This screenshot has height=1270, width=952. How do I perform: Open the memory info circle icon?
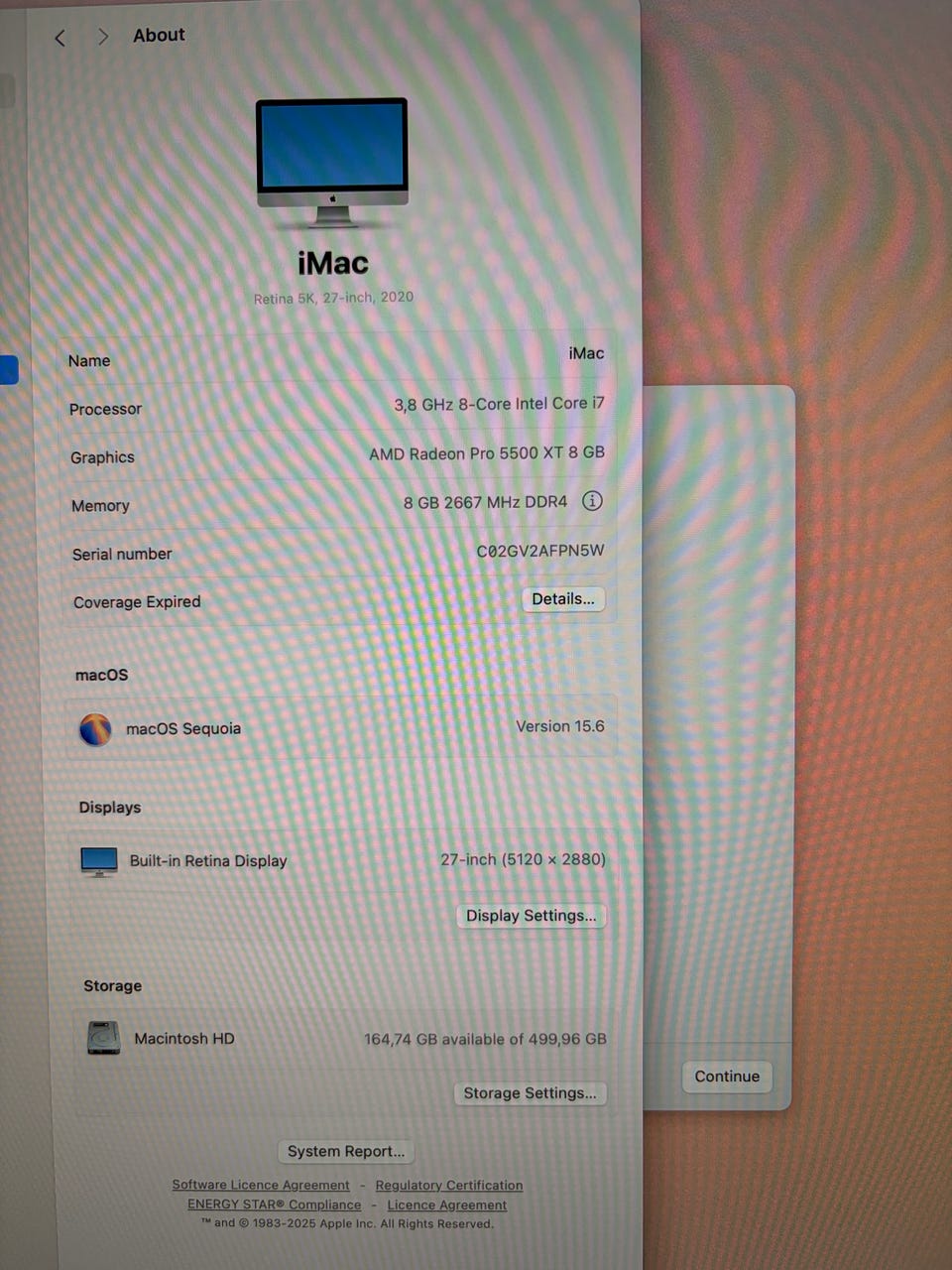(592, 501)
